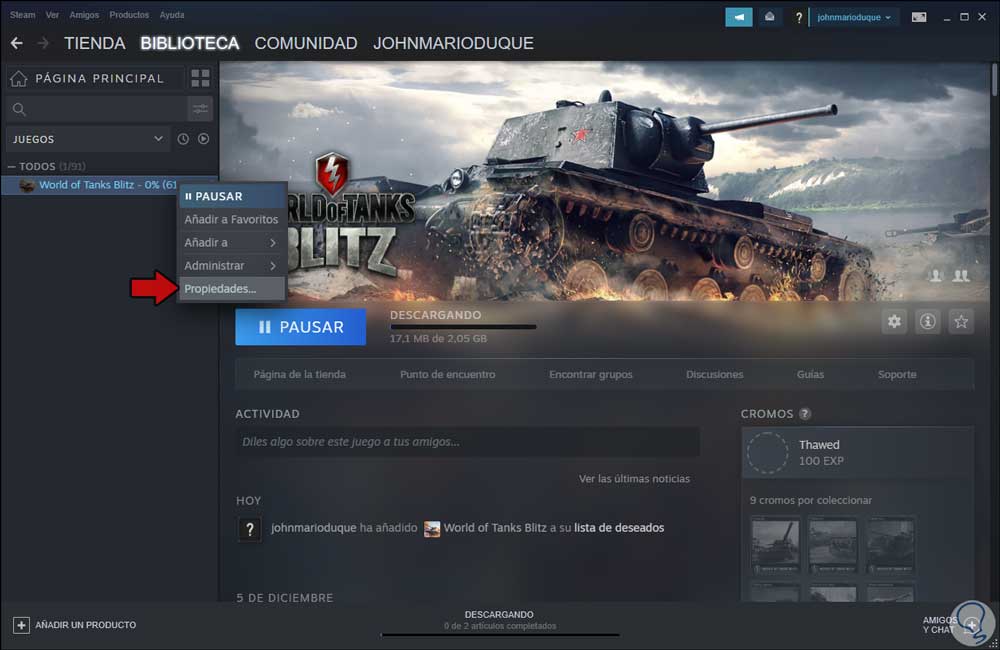Viewport: 1000px width, 650px height.
Task: Click plus icon for Añadir un producto
Action: [x=21, y=625]
